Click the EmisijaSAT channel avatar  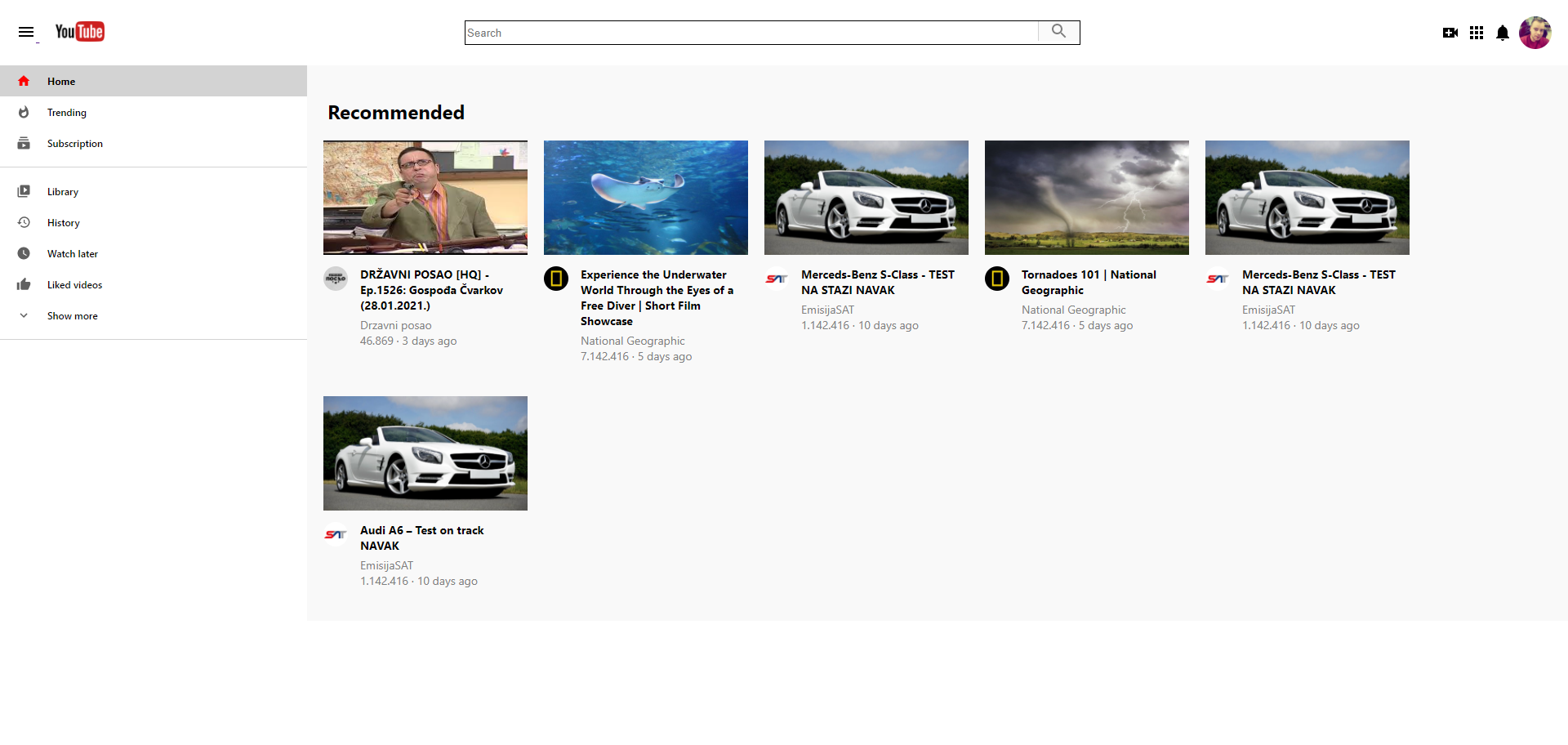pos(775,278)
